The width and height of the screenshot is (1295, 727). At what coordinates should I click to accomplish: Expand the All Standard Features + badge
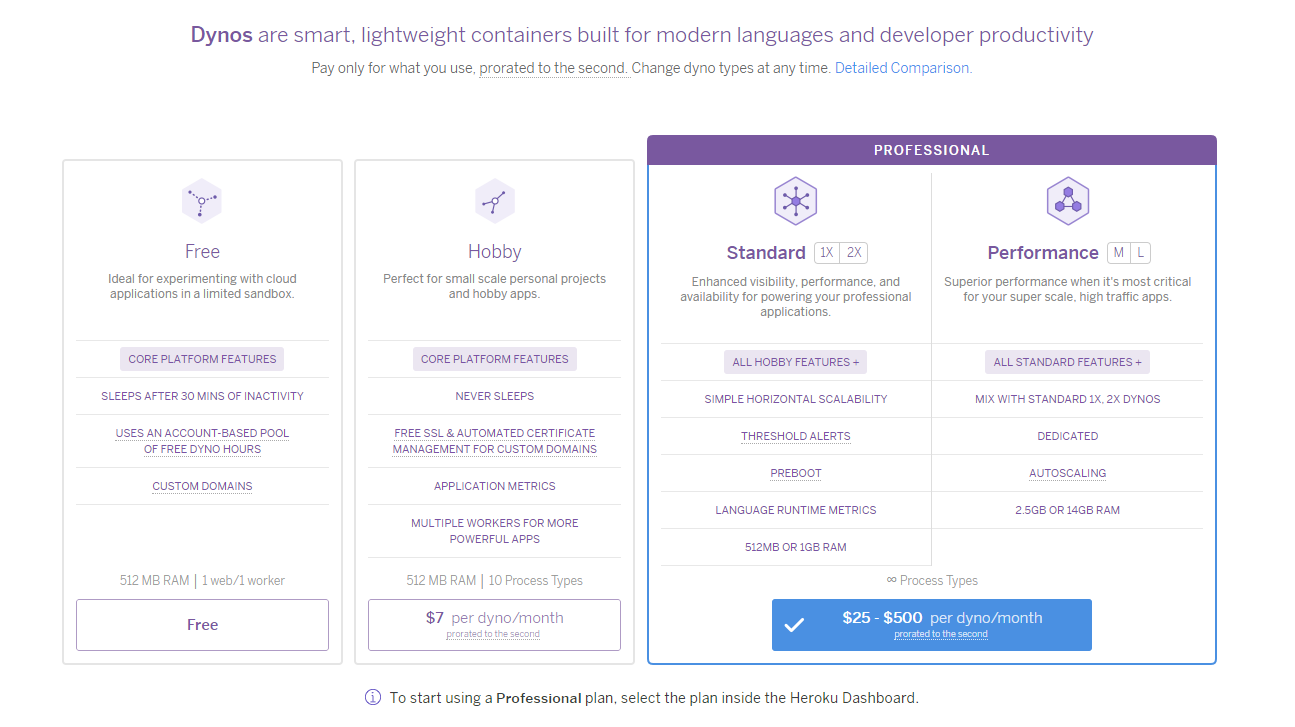coord(1067,362)
